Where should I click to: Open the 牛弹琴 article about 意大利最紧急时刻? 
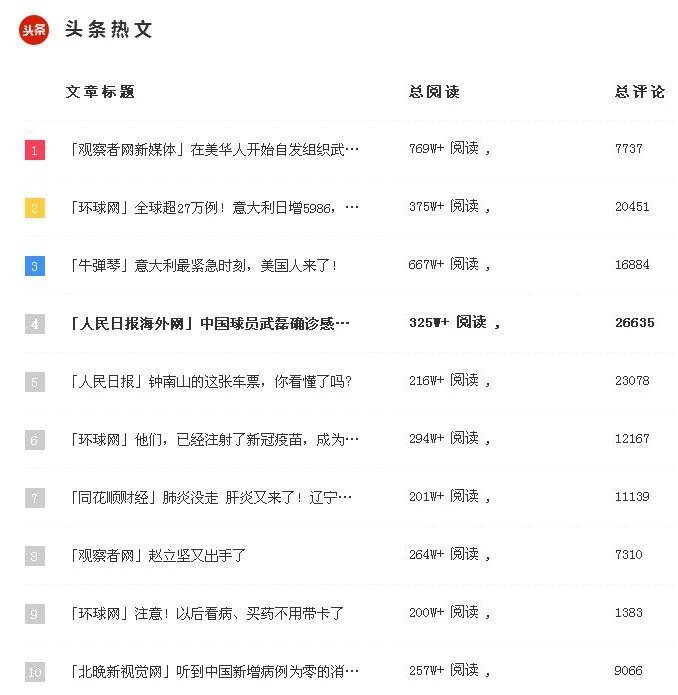click(x=203, y=266)
